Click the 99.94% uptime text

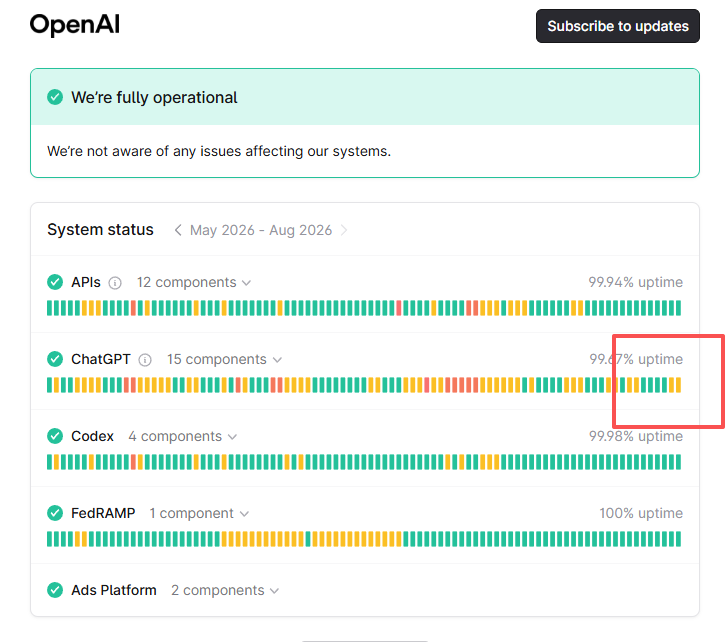coord(635,282)
